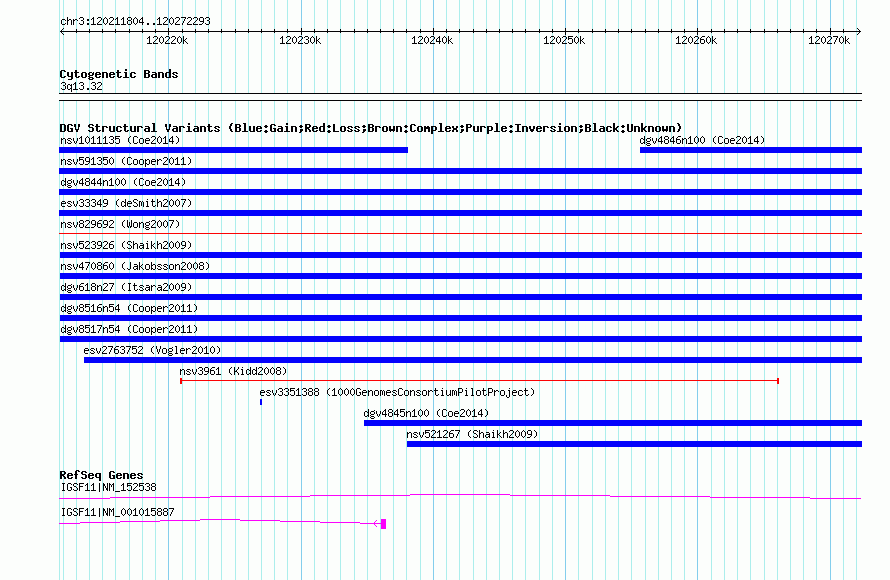Click the blue bar of dgv4845n100
This screenshot has height=580, width=890.
(x=613, y=423)
